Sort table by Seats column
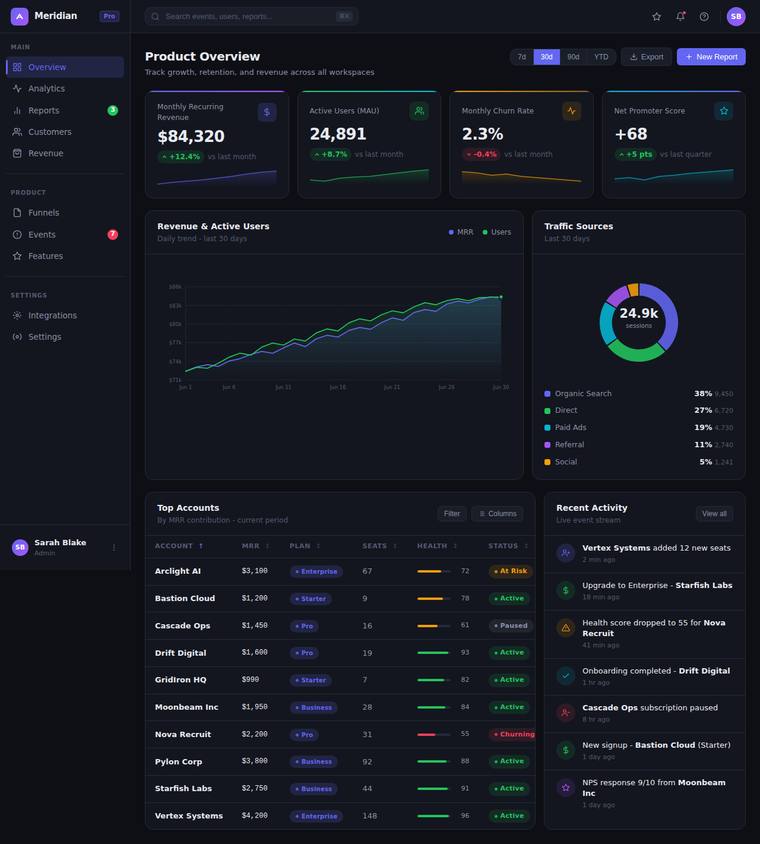The image size is (760, 844). (380, 546)
